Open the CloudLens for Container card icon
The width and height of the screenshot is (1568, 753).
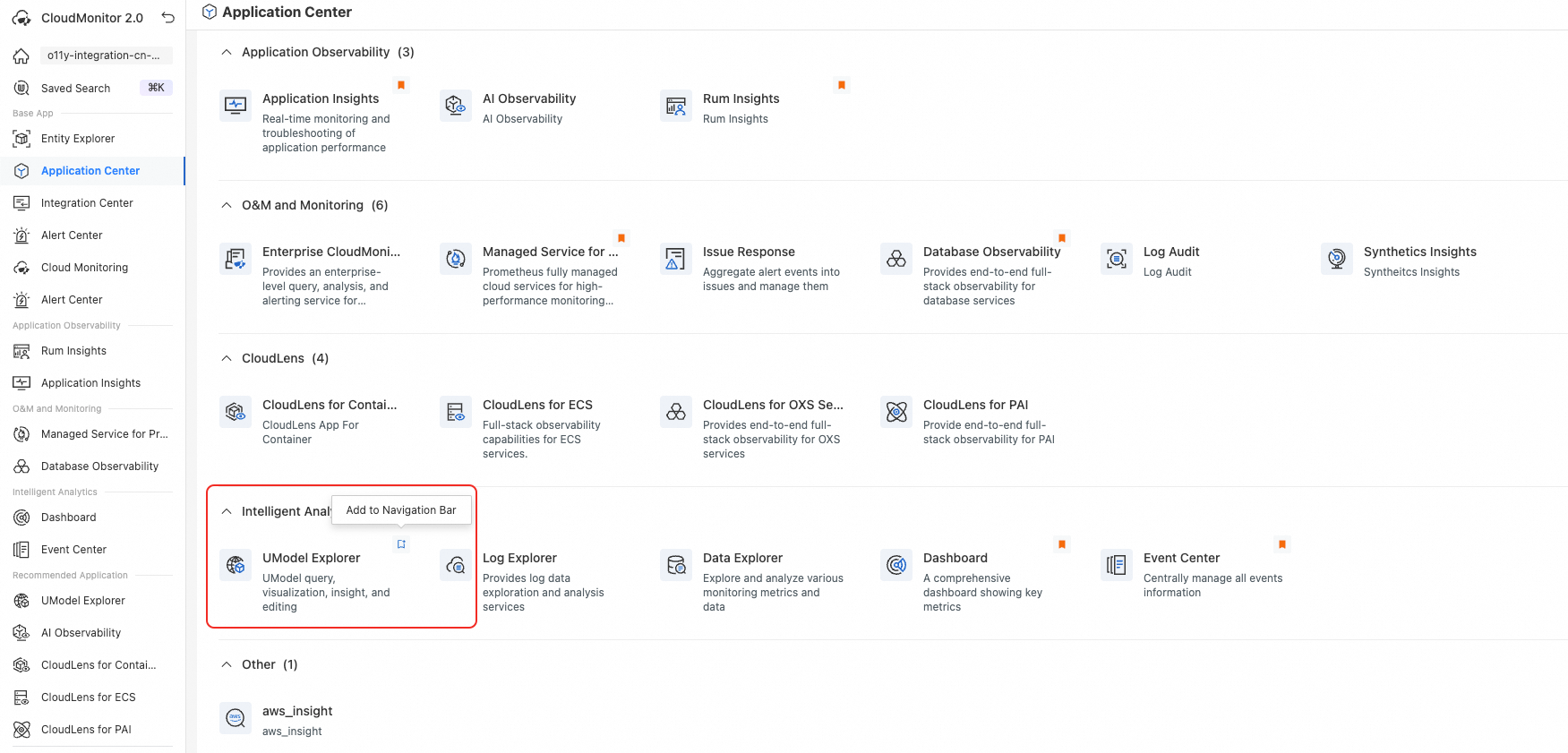(x=236, y=412)
